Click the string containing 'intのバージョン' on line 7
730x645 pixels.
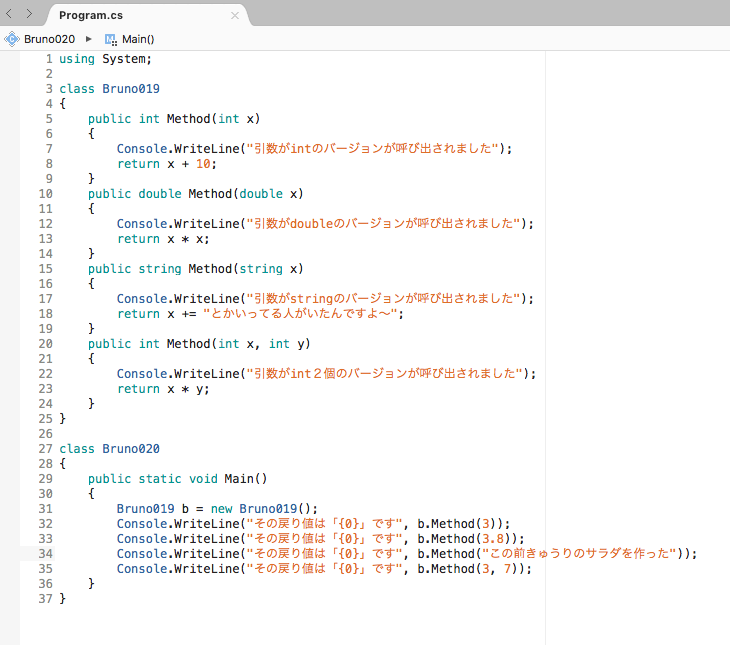(x=372, y=149)
